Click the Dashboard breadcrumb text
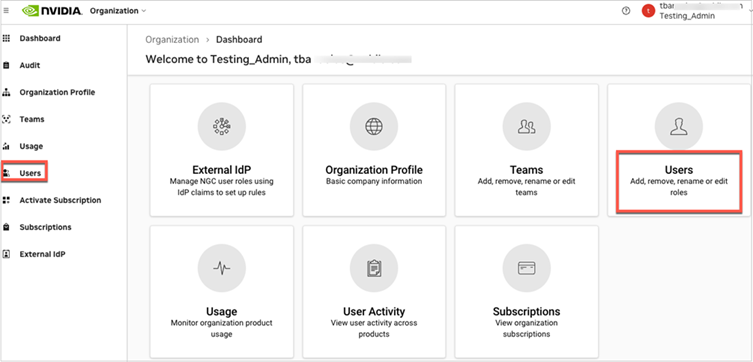Screen dimensions: 753x362 point(239,40)
